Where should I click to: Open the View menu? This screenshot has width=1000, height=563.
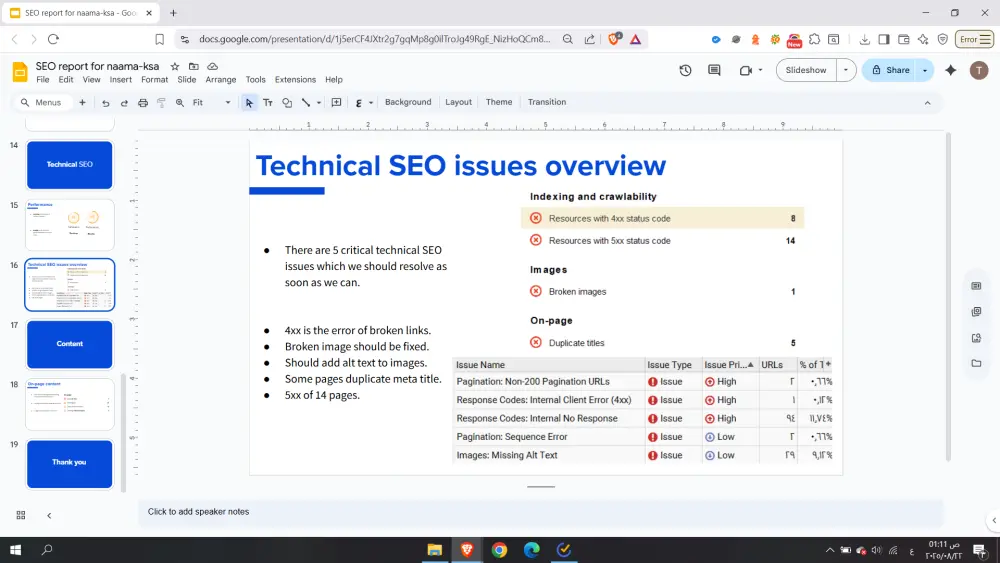pos(91,80)
